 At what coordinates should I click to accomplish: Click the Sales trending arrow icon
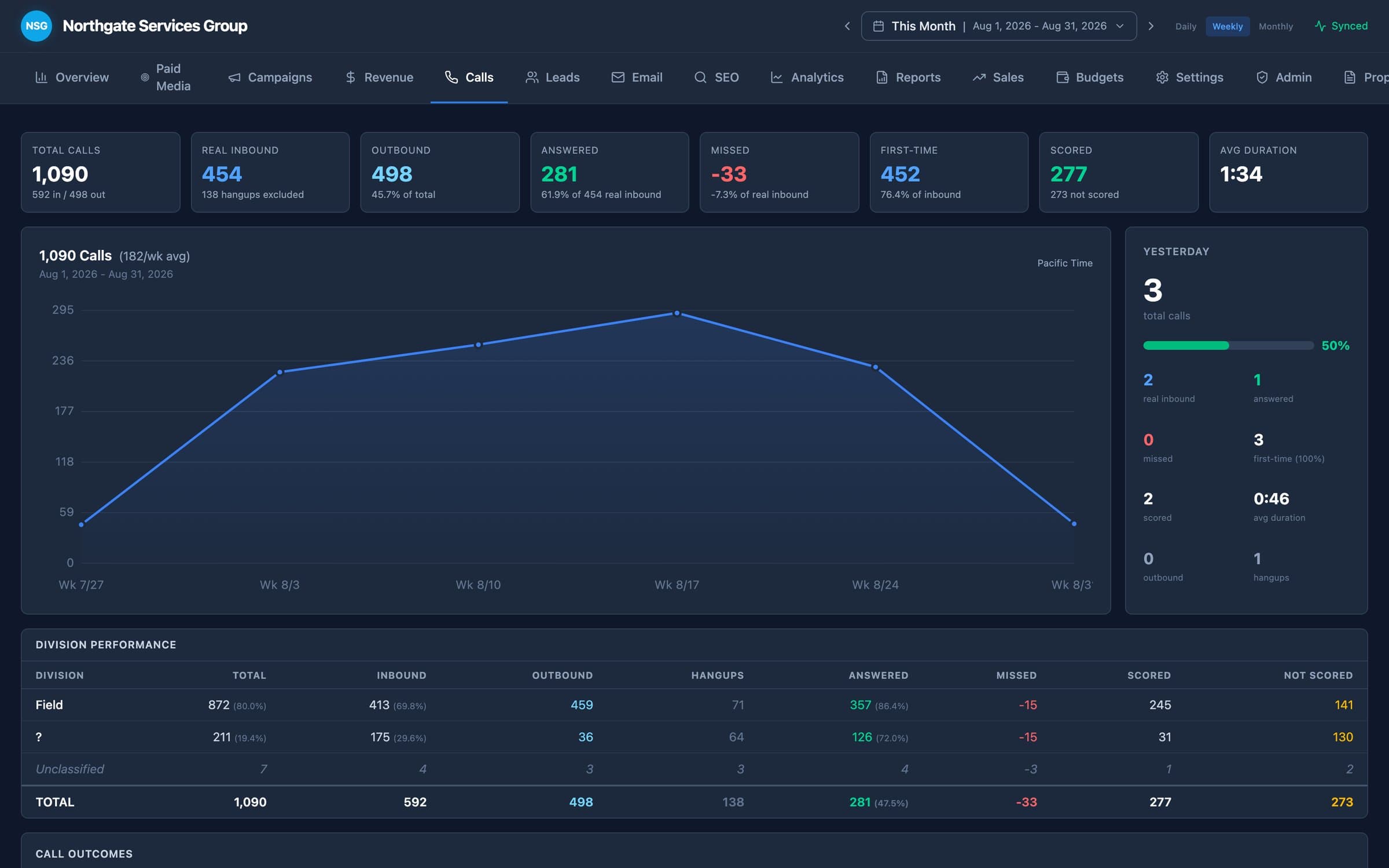point(979,77)
